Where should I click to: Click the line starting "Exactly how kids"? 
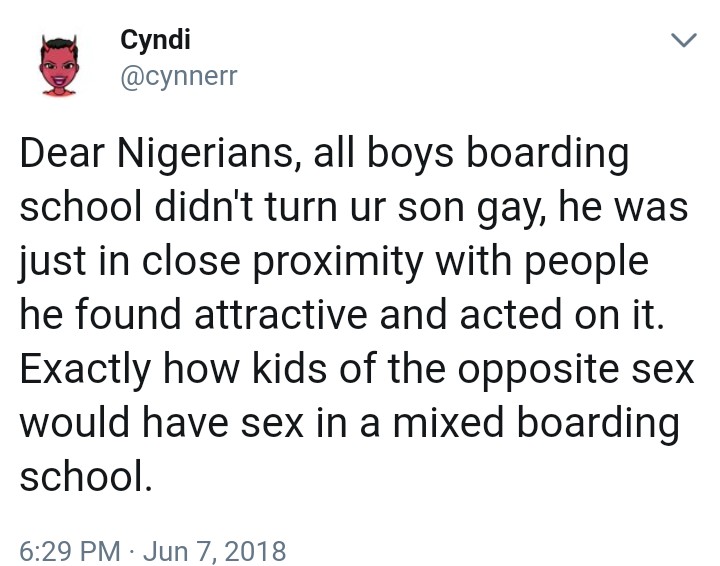pyautogui.click(x=357, y=369)
